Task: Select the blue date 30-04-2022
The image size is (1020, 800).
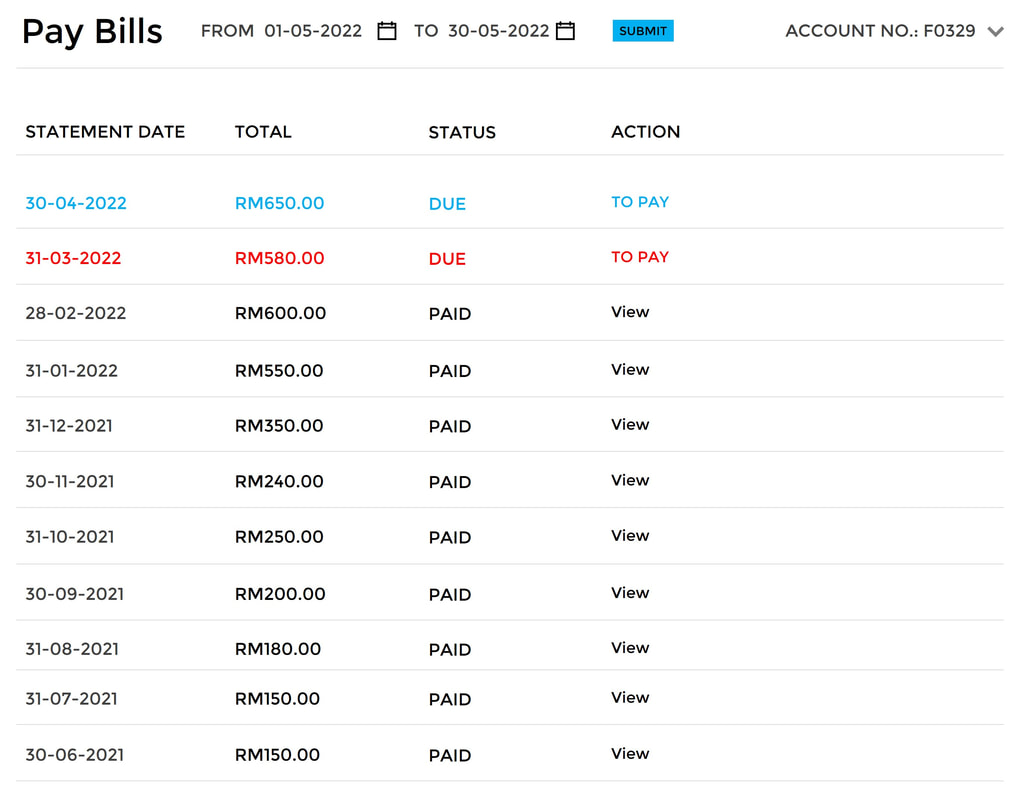Action: tap(76, 203)
